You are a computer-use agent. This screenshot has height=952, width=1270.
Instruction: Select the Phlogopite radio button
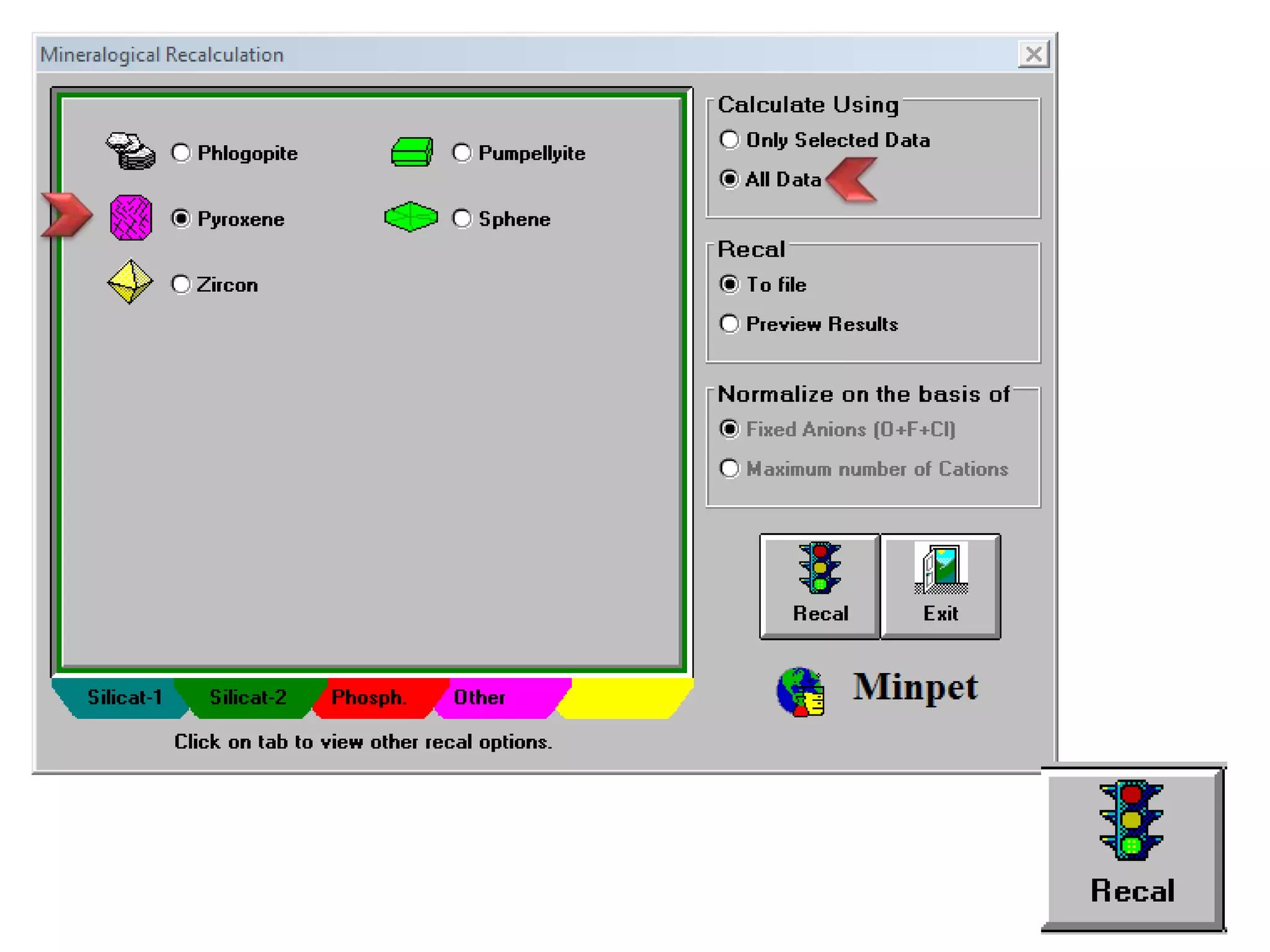pos(181,152)
